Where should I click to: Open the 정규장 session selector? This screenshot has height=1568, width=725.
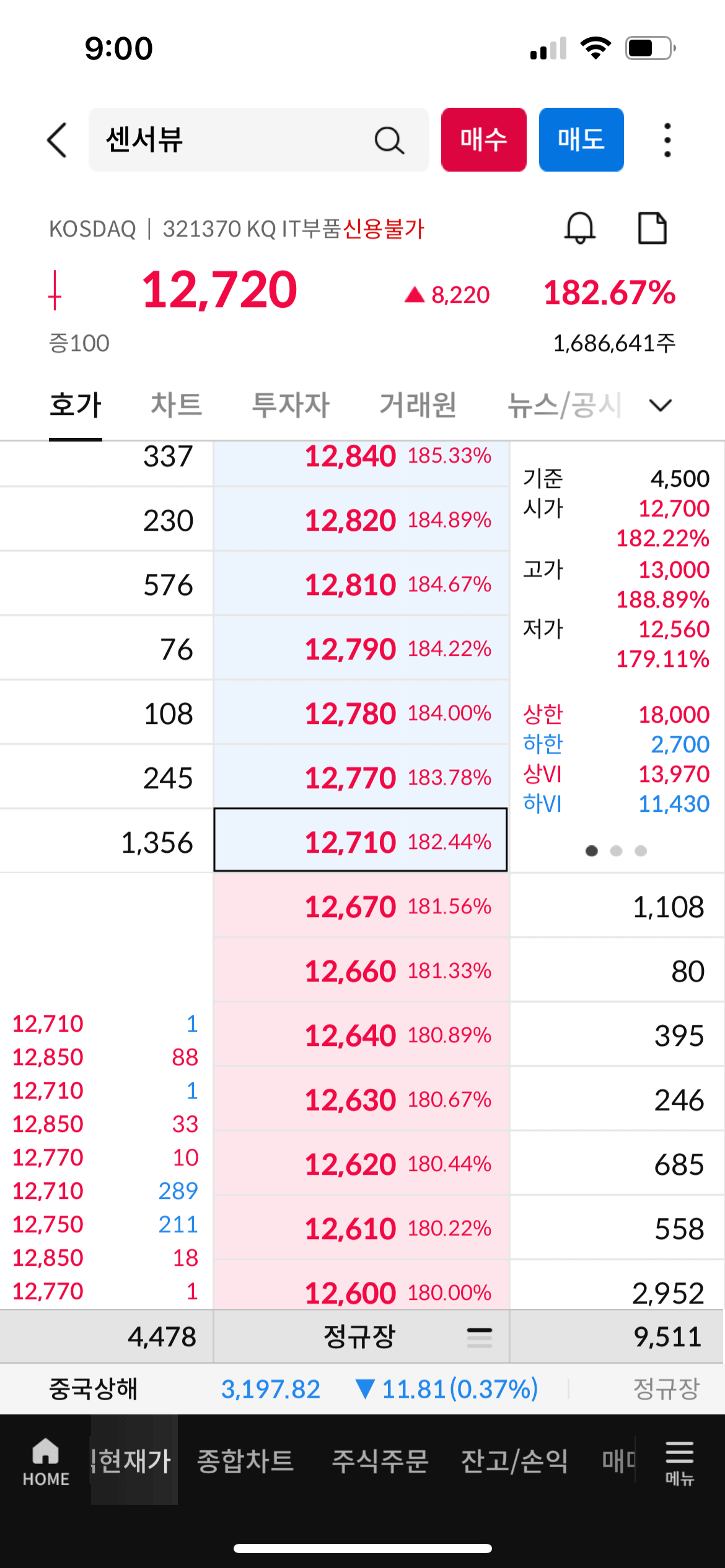pyautogui.click(x=361, y=1337)
